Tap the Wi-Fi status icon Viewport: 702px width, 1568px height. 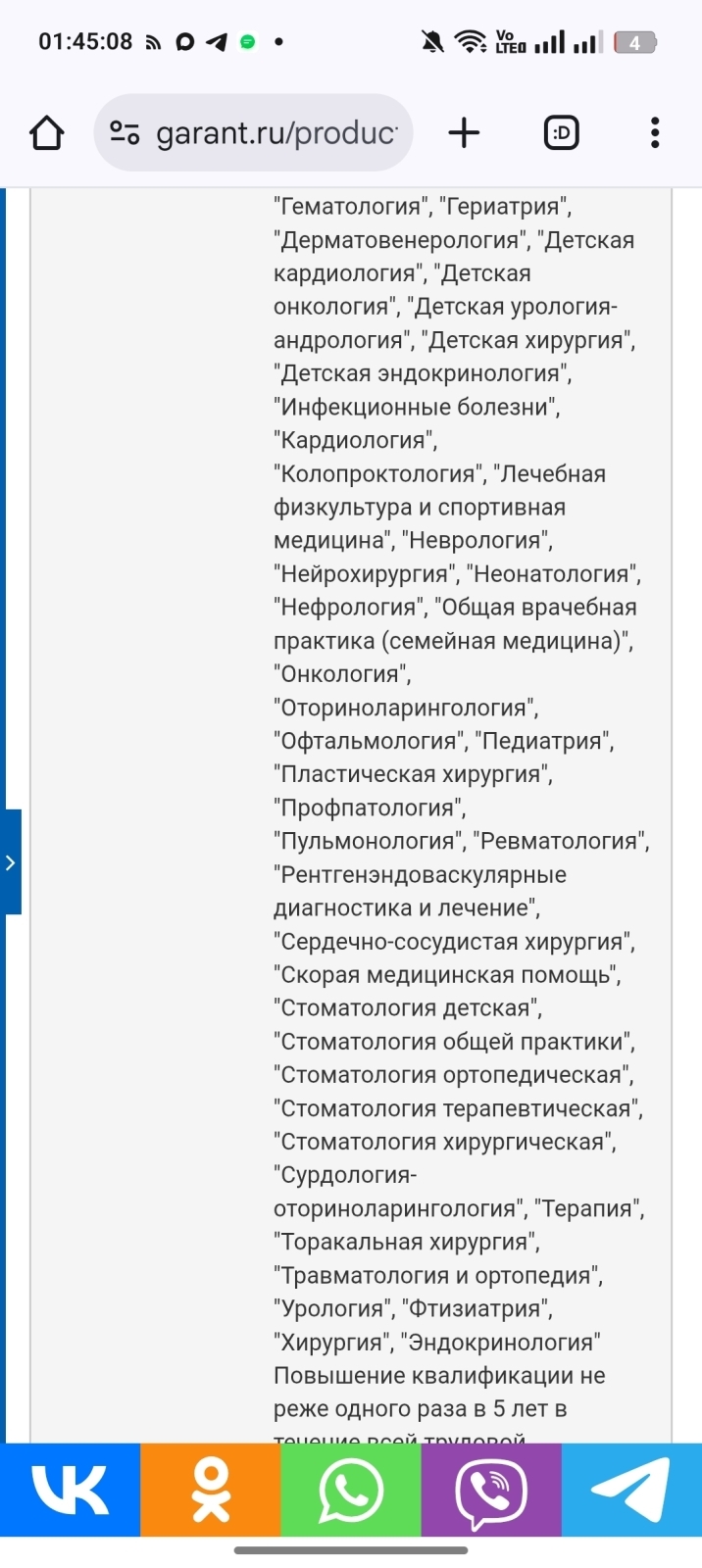click(471, 42)
